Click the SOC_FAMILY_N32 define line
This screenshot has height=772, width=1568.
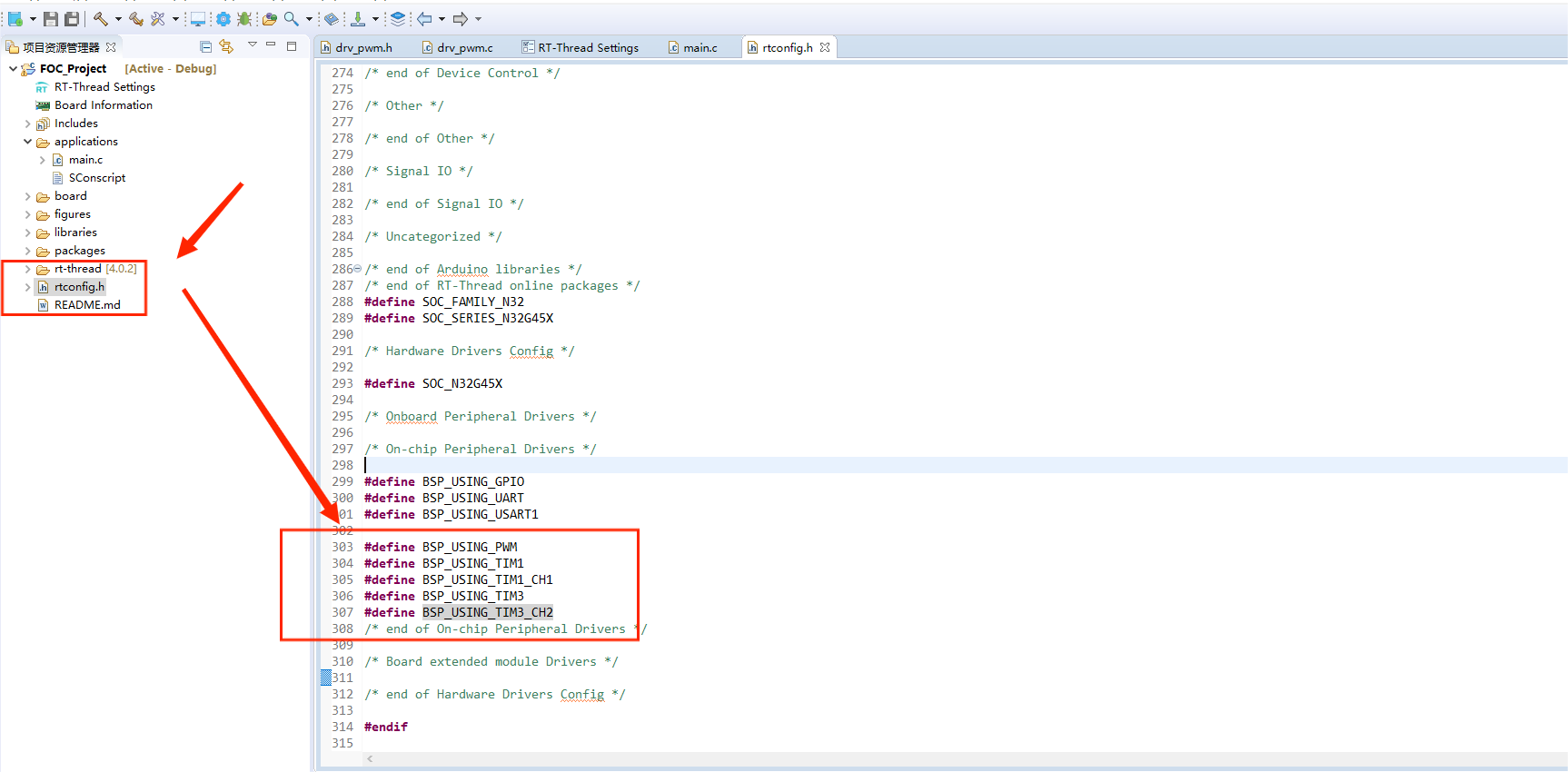pyautogui.click(x=444, y=302)
